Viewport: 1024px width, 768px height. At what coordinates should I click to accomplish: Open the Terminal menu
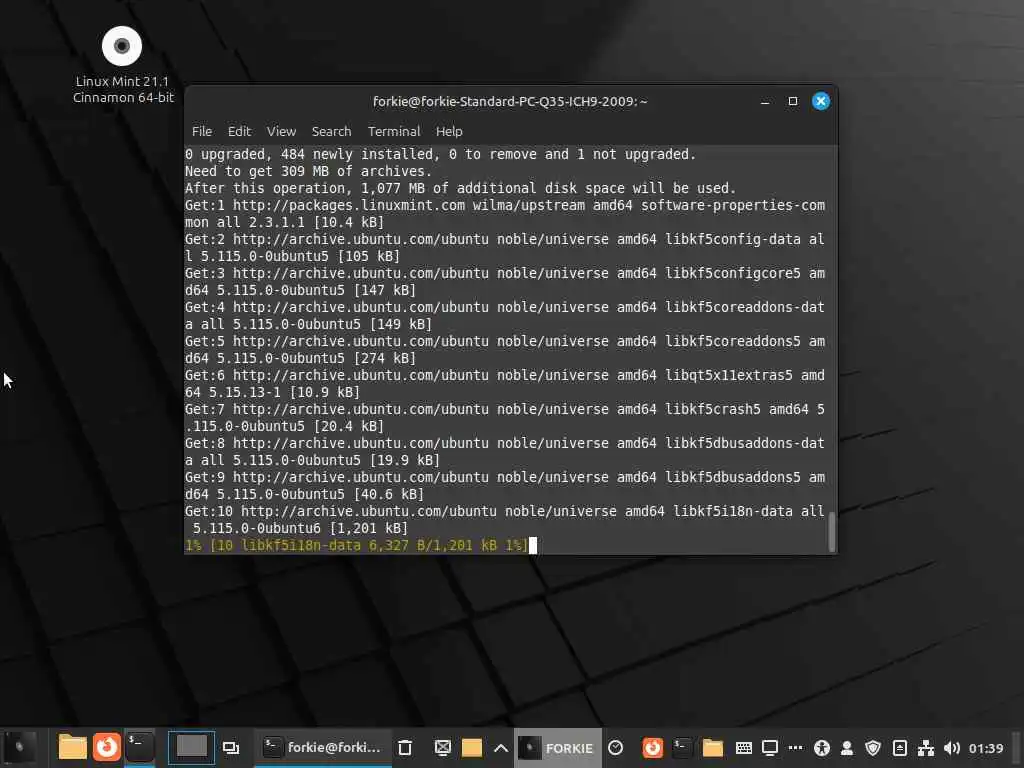coord(394,131)
